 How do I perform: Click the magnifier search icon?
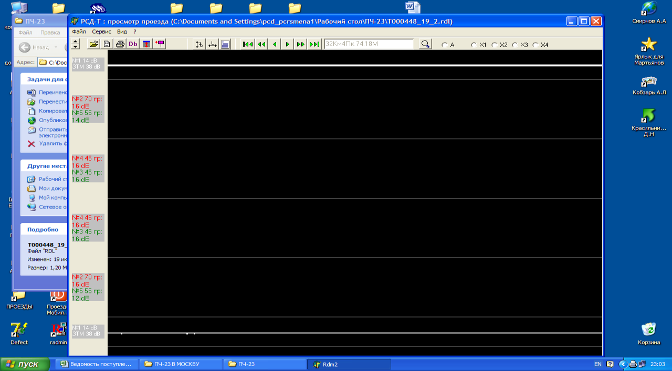point(425,44)
